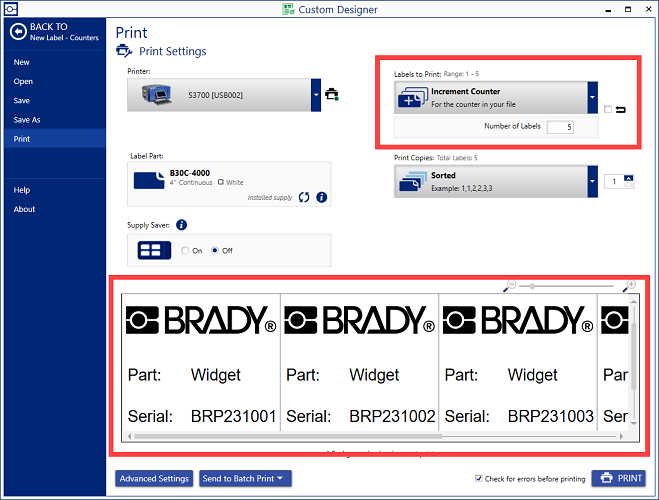The height and width of the screenshot is (500, 659).
Task: Click the Supply Saver grid icon
Action: pos(154,250)
